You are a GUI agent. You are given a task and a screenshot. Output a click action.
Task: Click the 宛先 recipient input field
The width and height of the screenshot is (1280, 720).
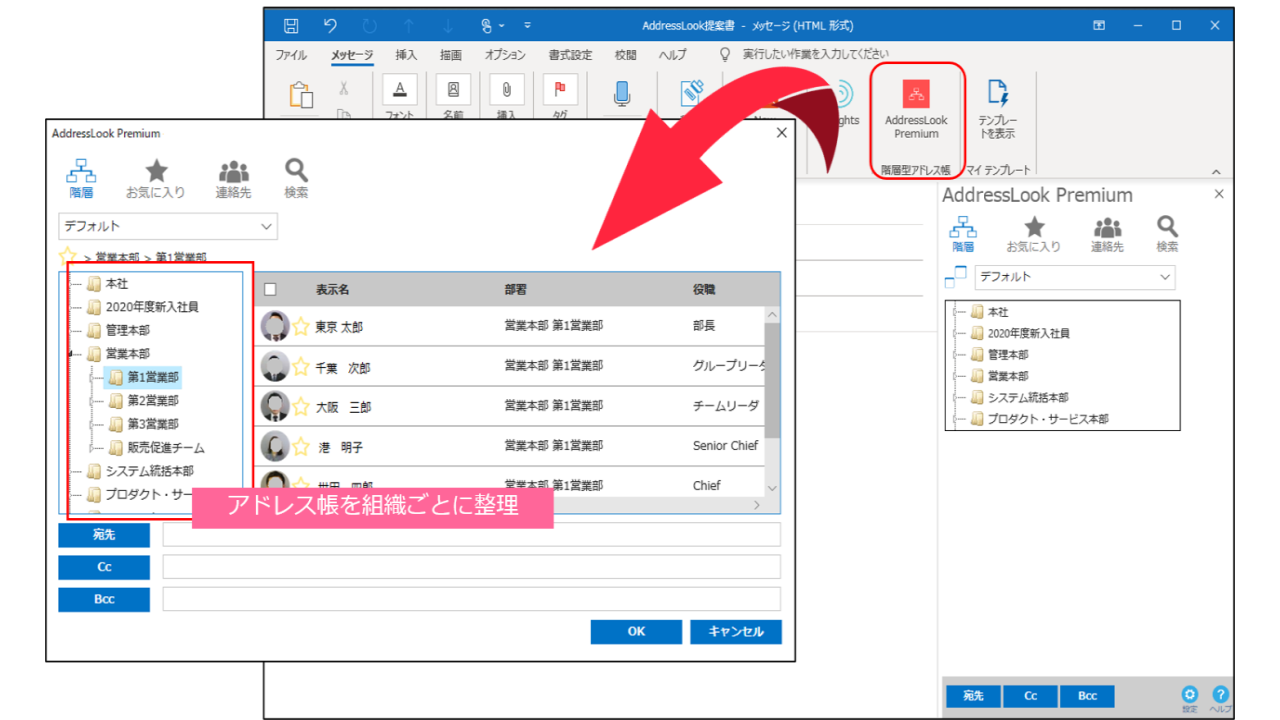pos(472,535)
